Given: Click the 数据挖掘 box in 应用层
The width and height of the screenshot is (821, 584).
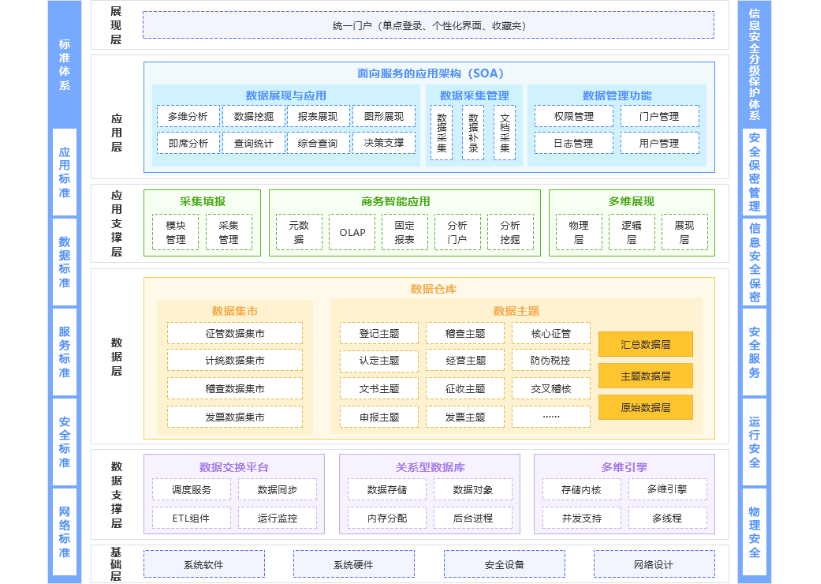Looking at the screenshot, I should pos(253,116).
